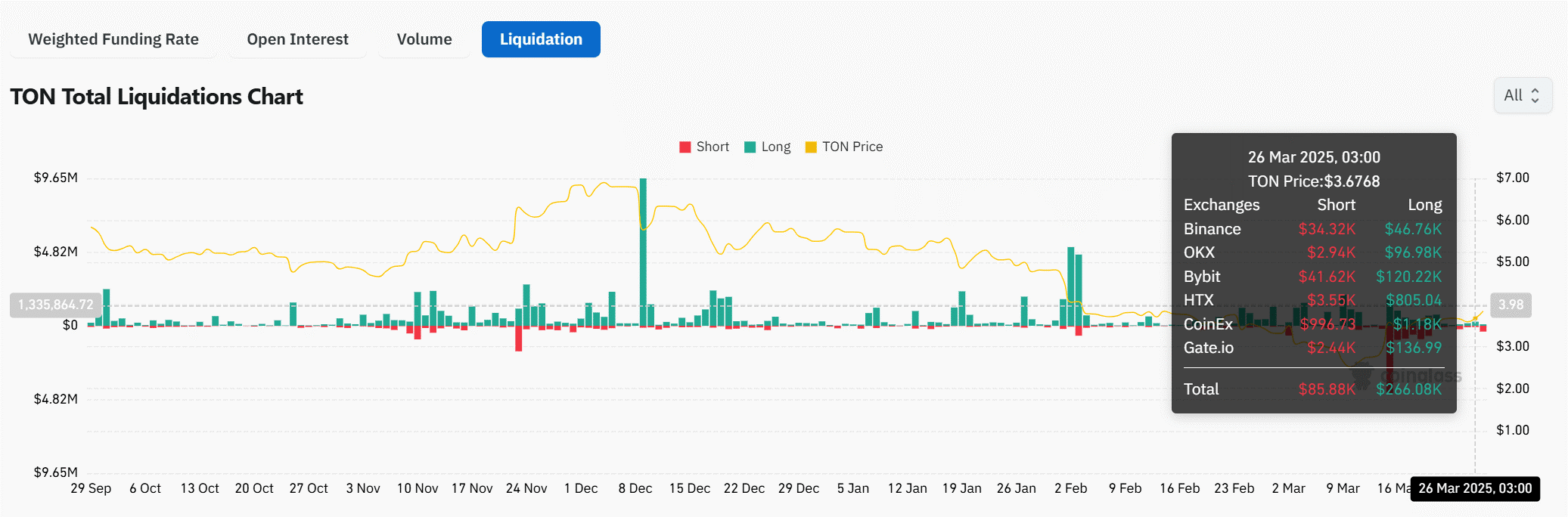
Task: Click the Bybit row in the tooltip
Action: point(1312,277)
